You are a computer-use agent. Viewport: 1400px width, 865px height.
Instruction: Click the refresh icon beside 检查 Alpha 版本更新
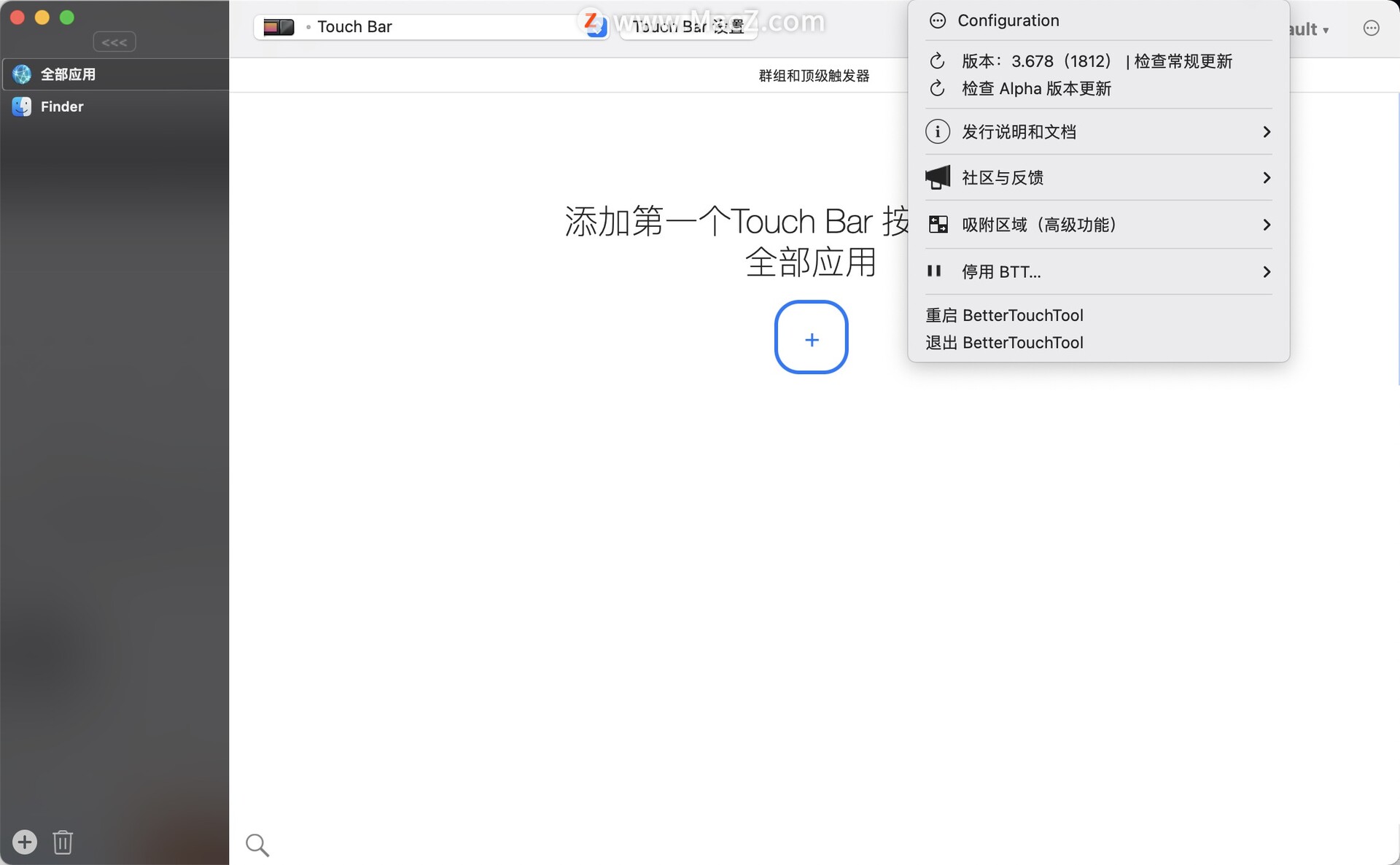click(x=938, y=89)
